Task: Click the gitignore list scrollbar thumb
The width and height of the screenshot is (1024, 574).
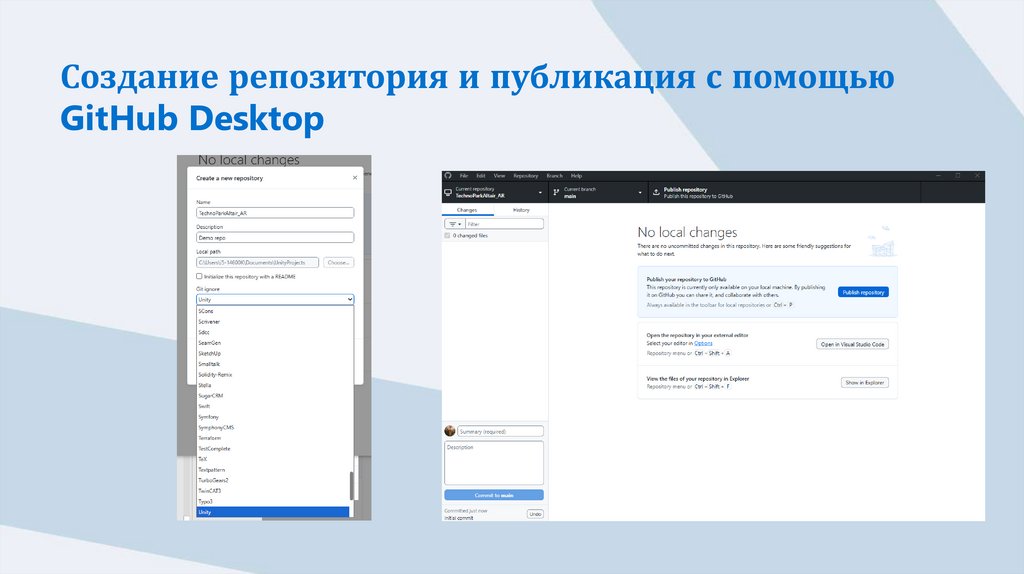Action: pos(351,486)
